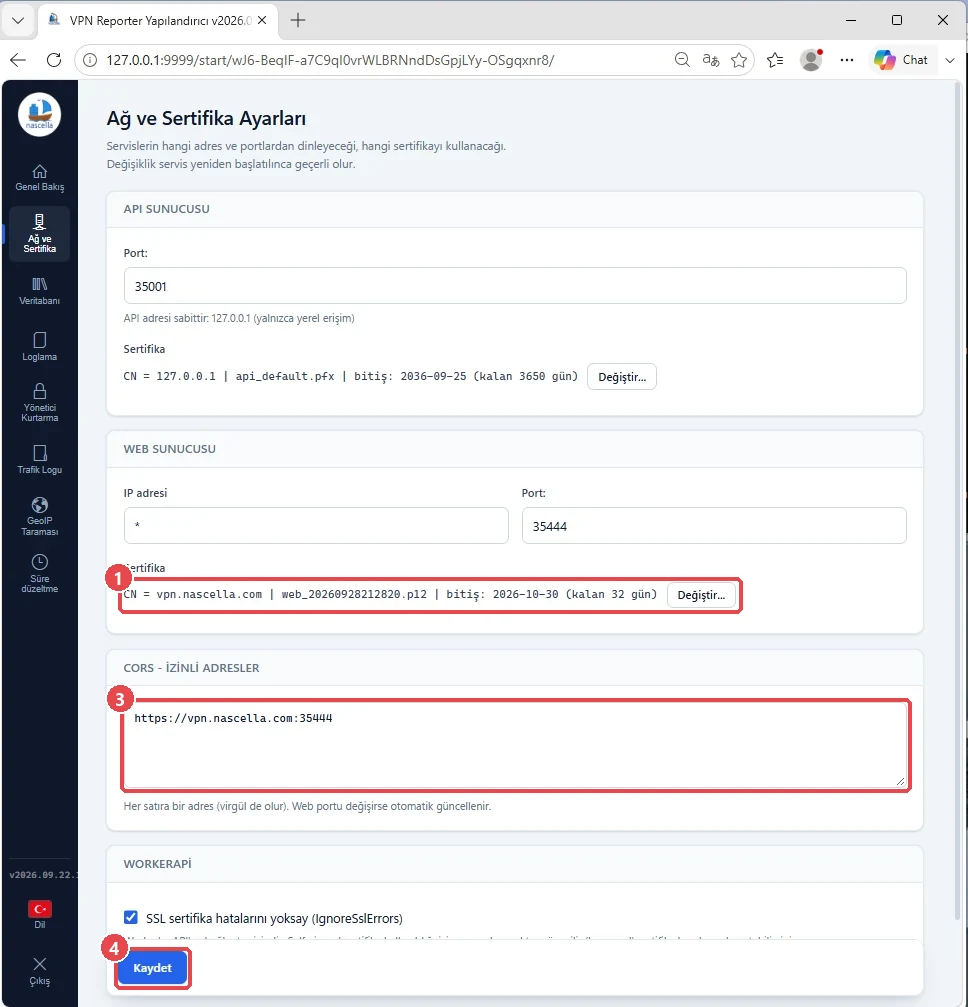Close the VPN Reporter tab
The height and width of the screenshot is (1007, 968).
click(262, 20)
